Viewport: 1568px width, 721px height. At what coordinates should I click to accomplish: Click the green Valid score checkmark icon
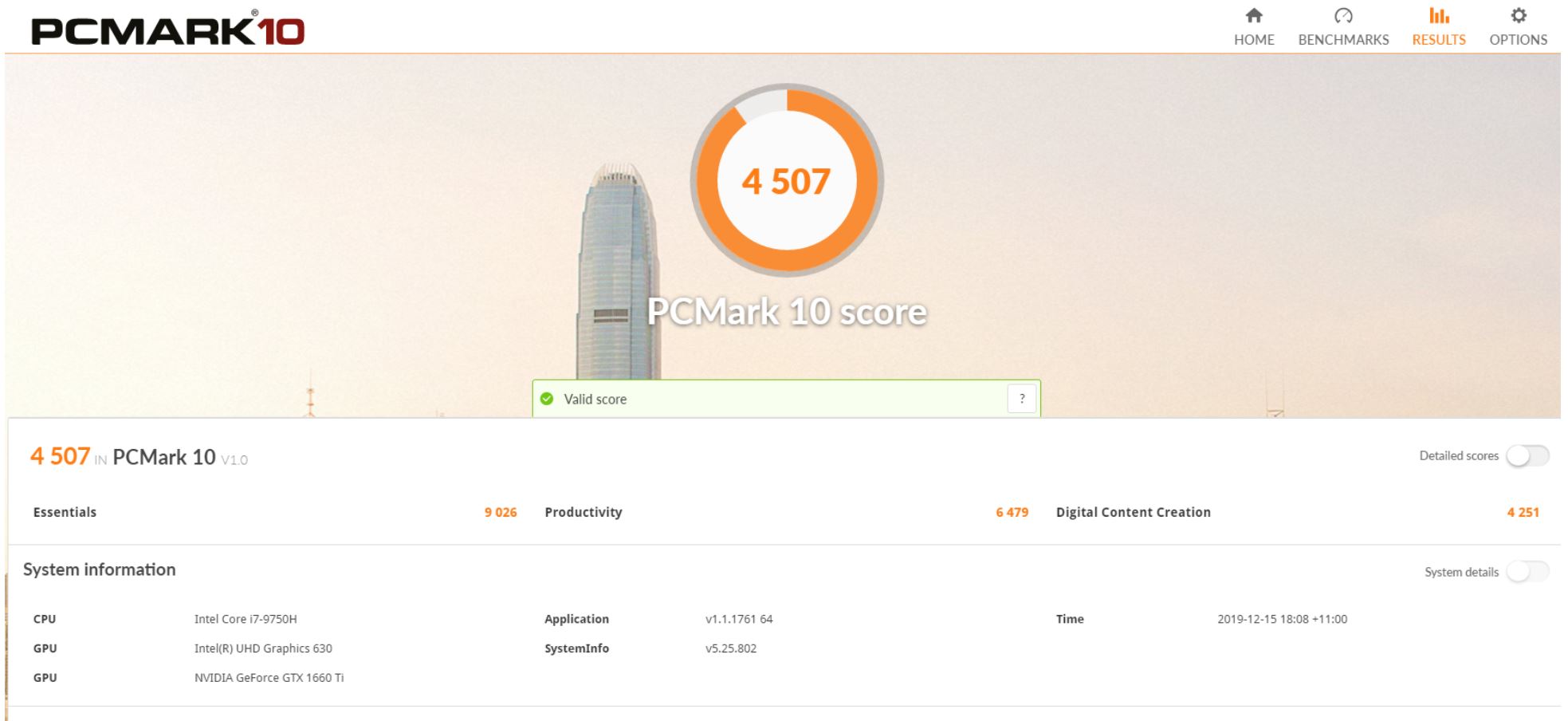(547, 399)
